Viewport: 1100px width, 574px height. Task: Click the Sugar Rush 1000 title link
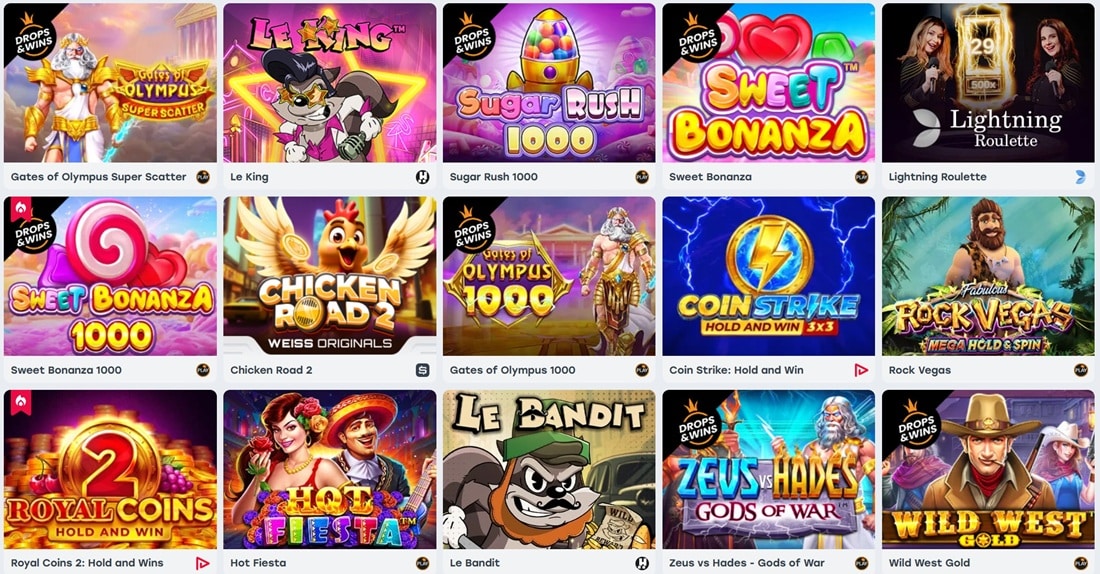494,177
